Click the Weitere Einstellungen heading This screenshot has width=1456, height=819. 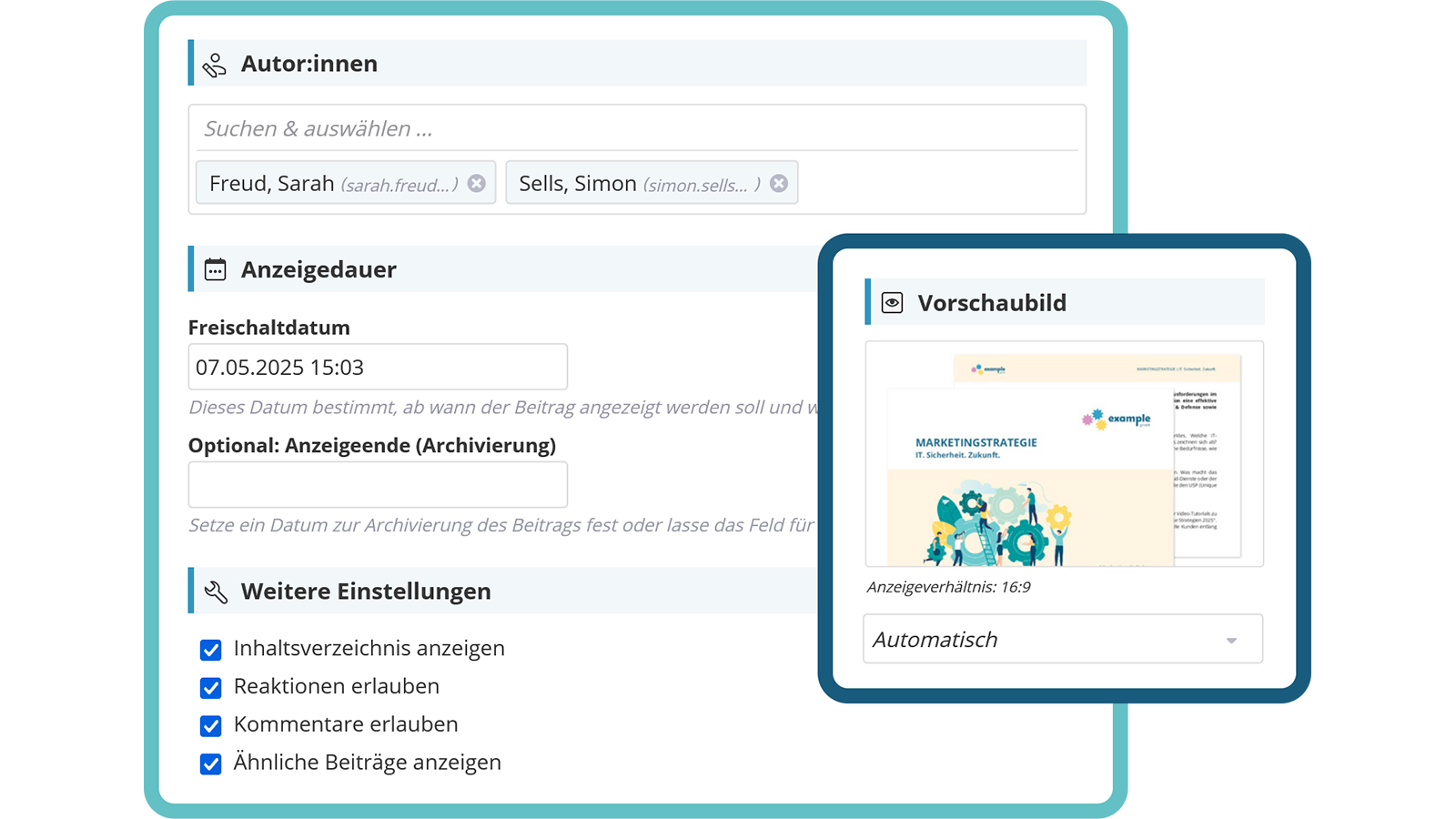(366, 591)
